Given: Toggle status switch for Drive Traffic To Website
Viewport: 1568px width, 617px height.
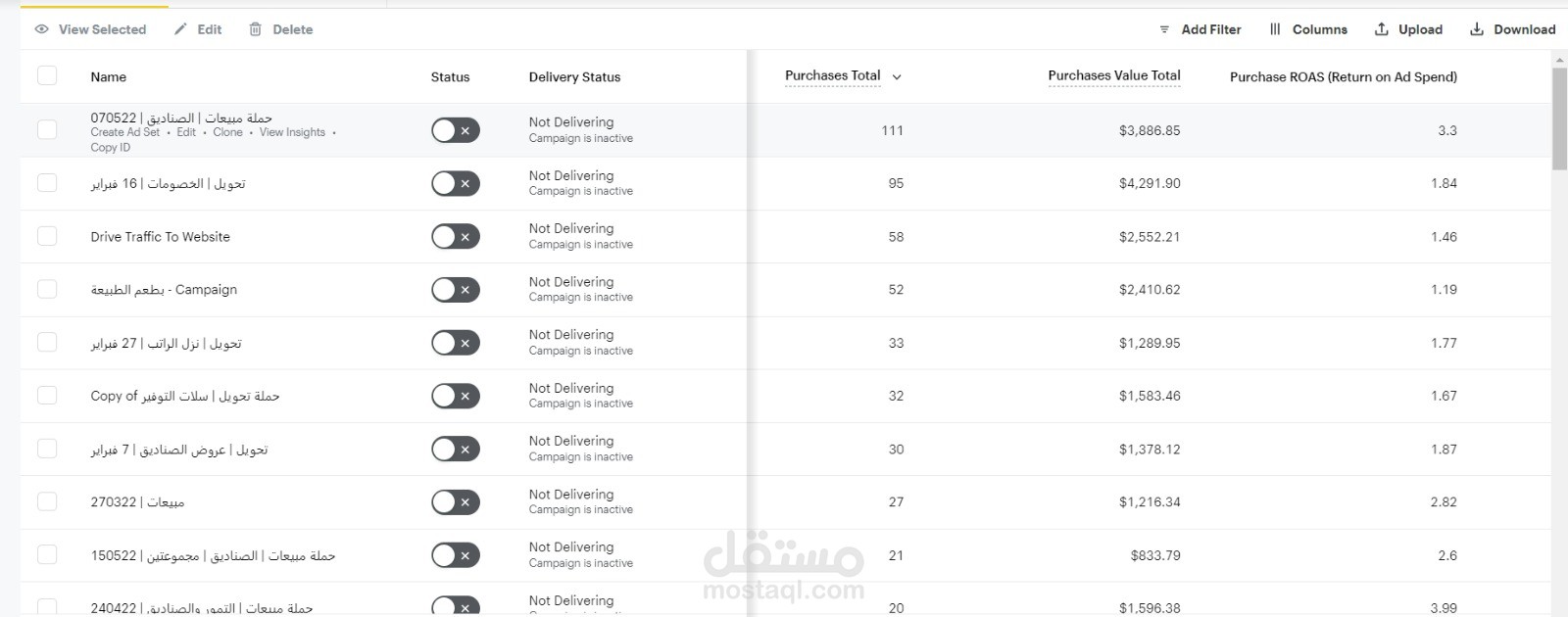Looking at the screenshot, I should point(455,237).
